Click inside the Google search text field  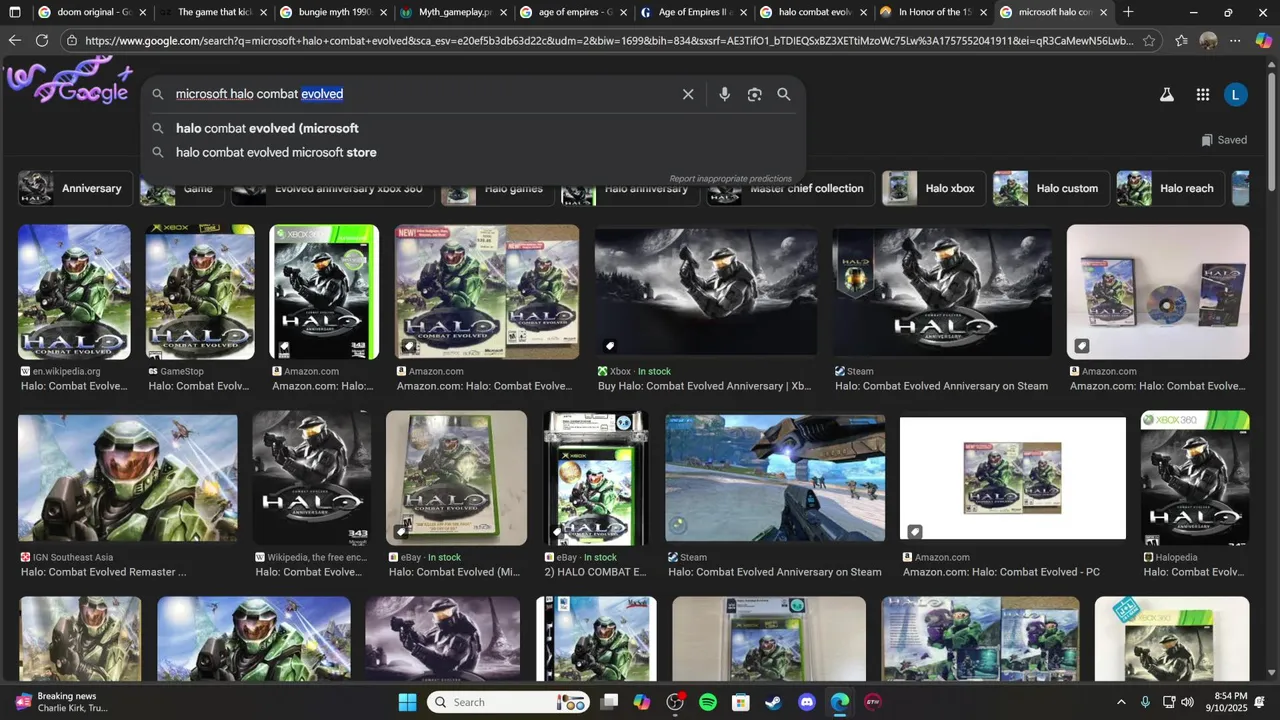(x=420, y=94)
